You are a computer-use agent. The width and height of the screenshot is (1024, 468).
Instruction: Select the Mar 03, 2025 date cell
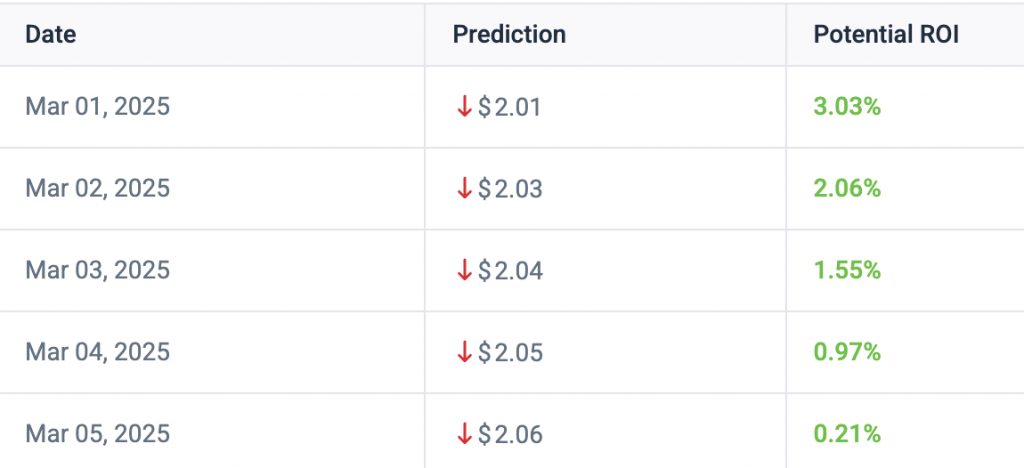click(97, 270)
